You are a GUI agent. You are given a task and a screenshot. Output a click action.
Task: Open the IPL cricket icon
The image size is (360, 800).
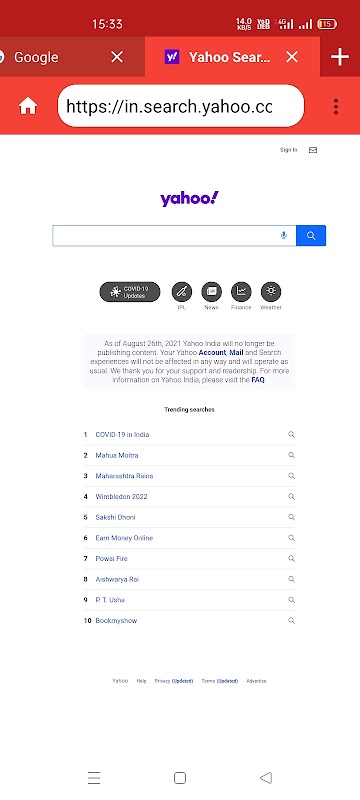pos(182,291)
